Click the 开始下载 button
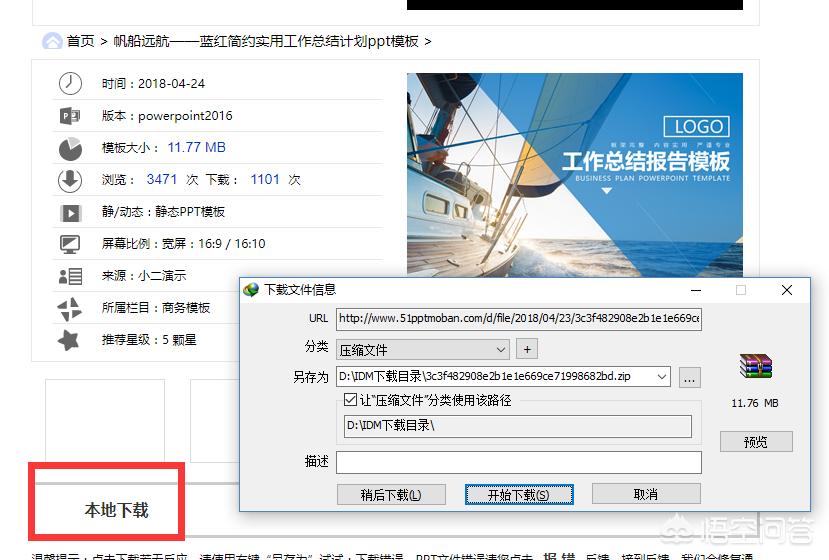The height and width of the screenshot is (560, 829). (519, 494)
